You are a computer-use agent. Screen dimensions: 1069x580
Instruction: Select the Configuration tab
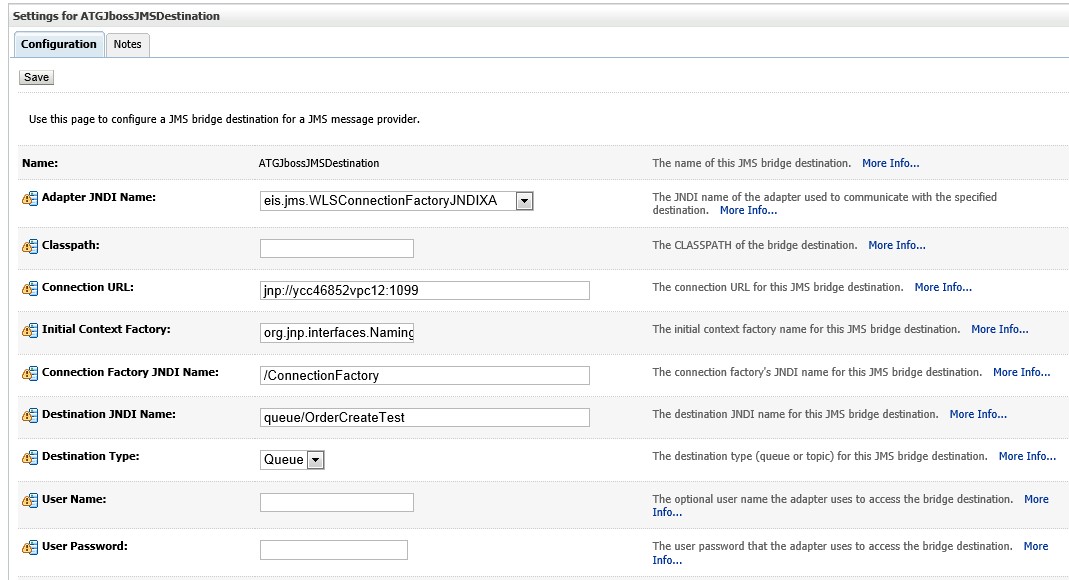click(59, 44)
